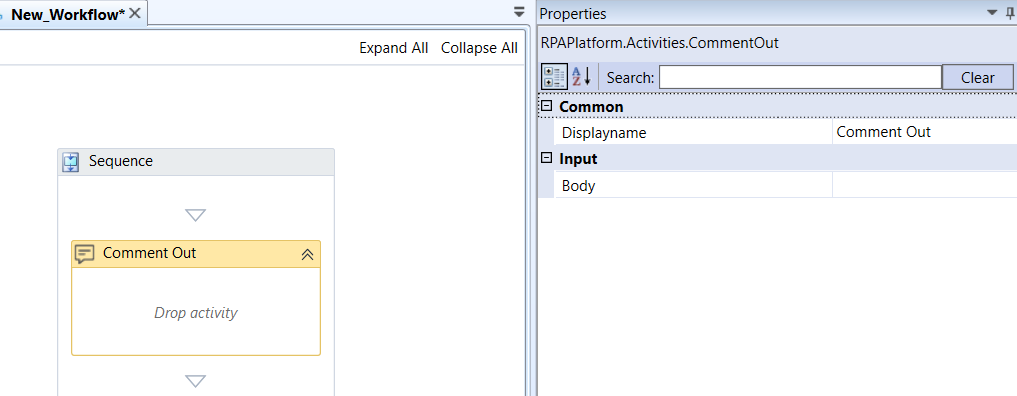Open the workflow tab list dropdown
1017x396 pixels.
(519, 12)
